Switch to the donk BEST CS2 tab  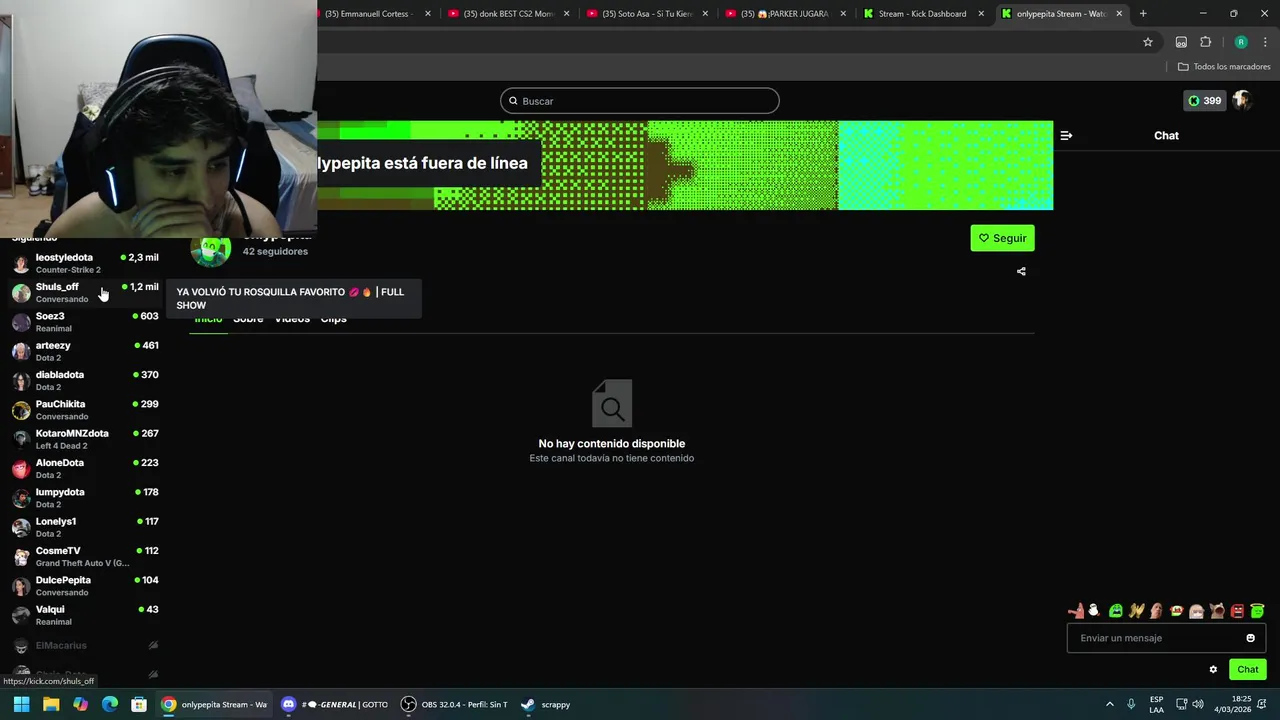(x=508, y=14)
